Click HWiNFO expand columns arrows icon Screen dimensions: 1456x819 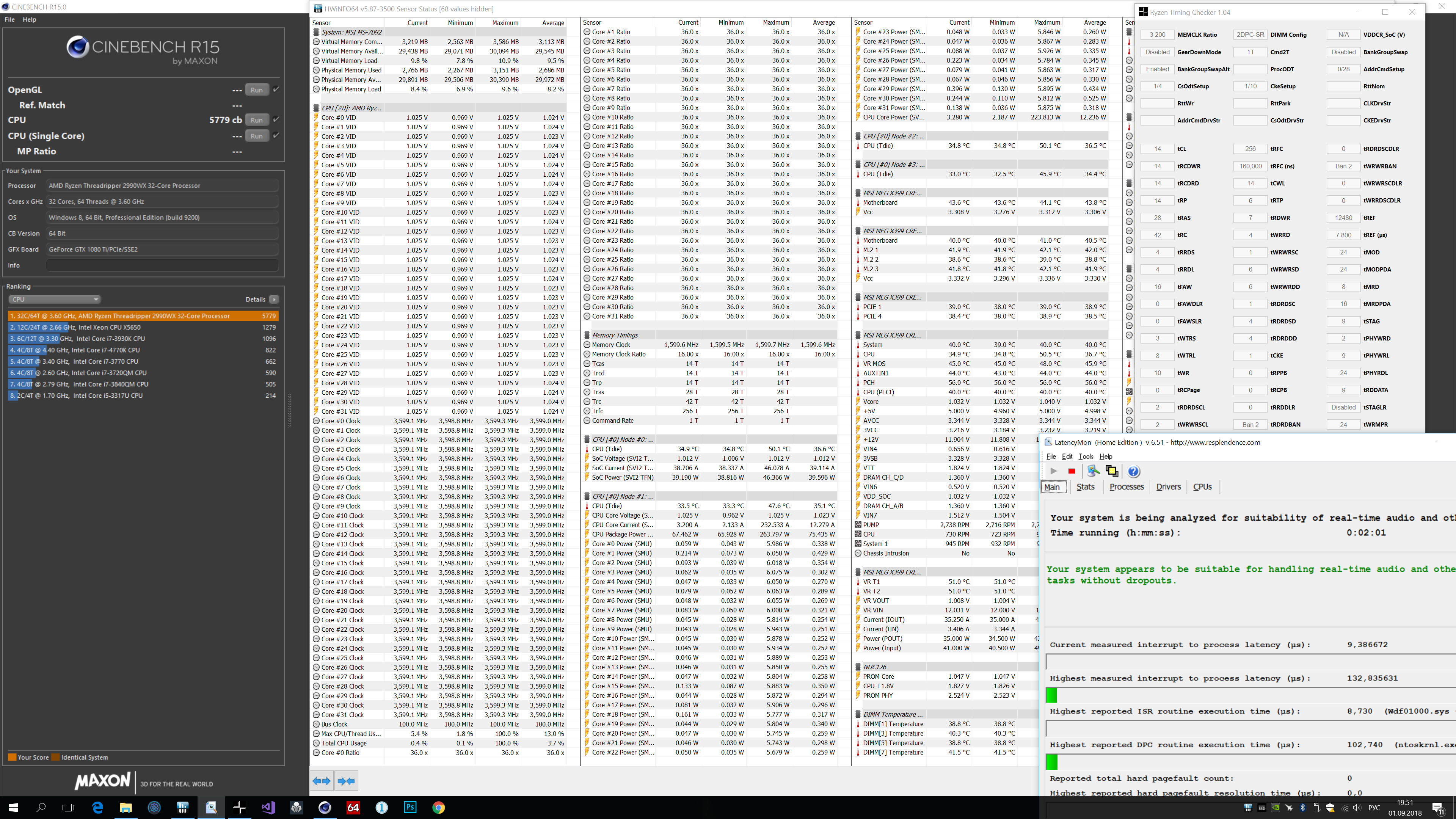coord(322,781)
